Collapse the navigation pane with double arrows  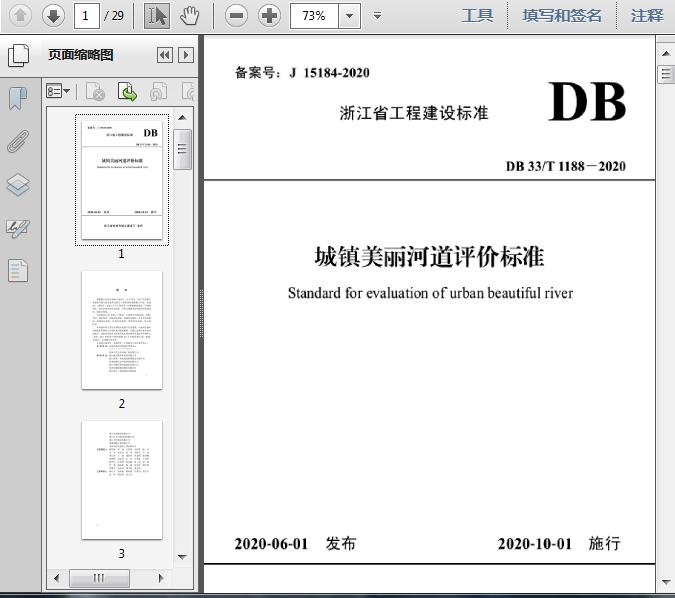coord(165,55)
